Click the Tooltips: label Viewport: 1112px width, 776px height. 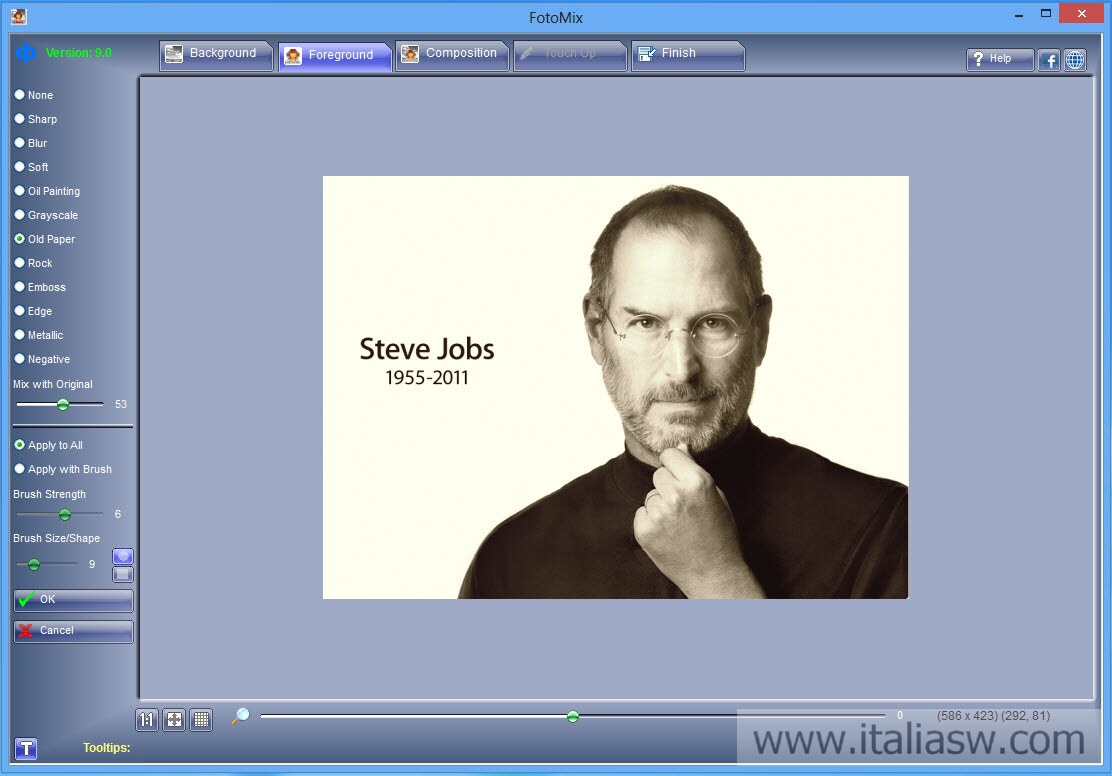[106, 748]
